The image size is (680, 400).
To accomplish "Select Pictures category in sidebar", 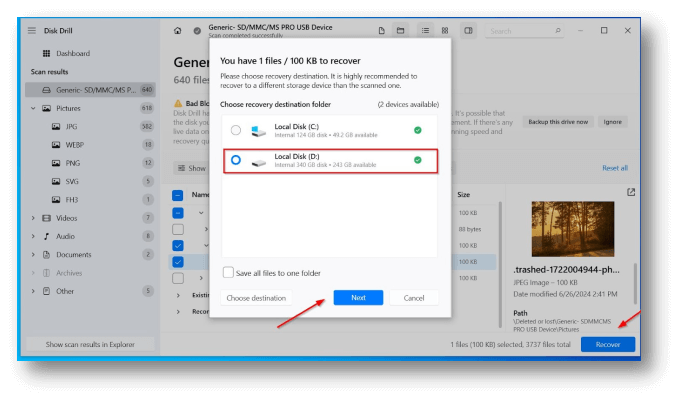I will 68,108.
